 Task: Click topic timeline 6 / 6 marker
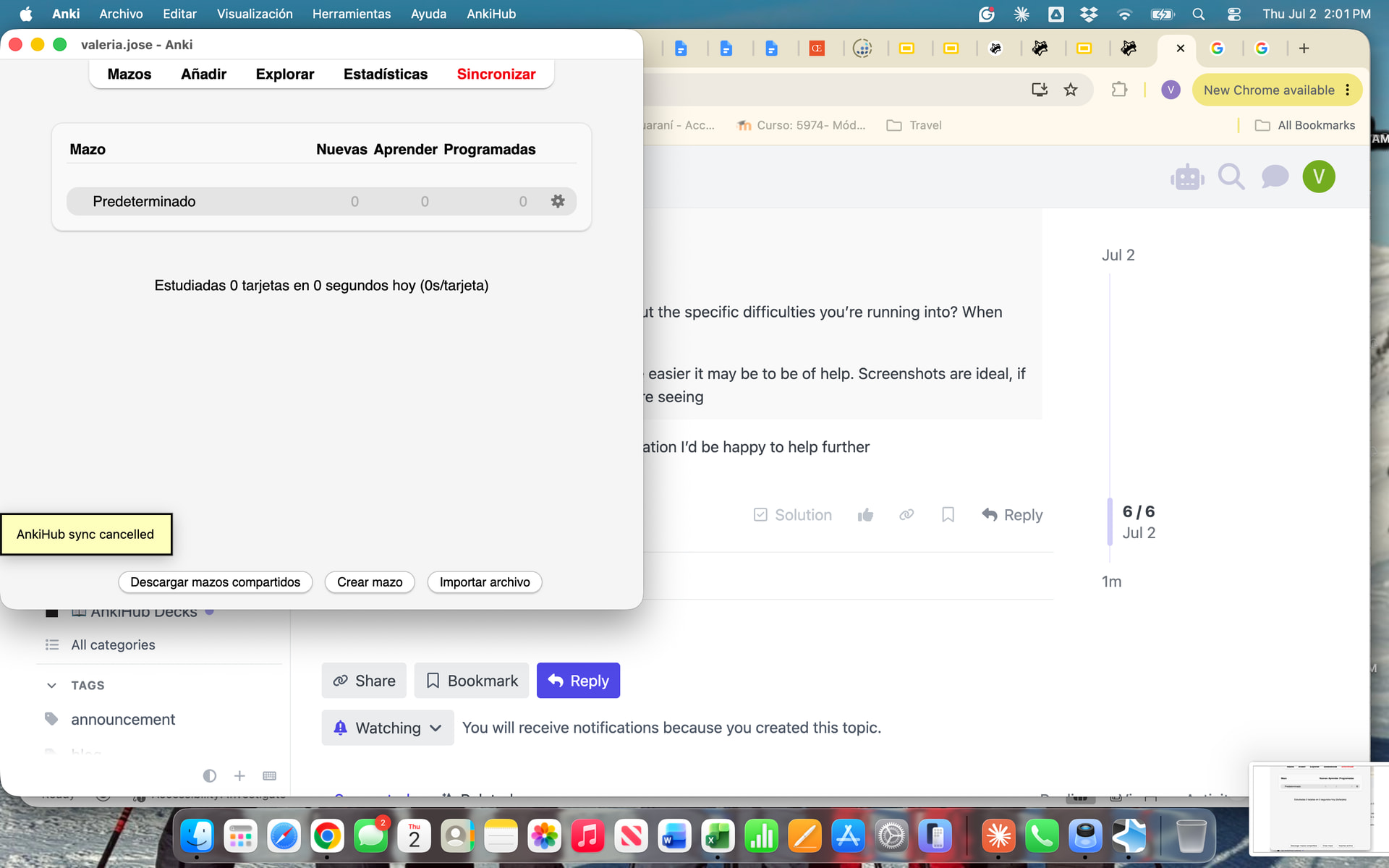(1139, 511)
